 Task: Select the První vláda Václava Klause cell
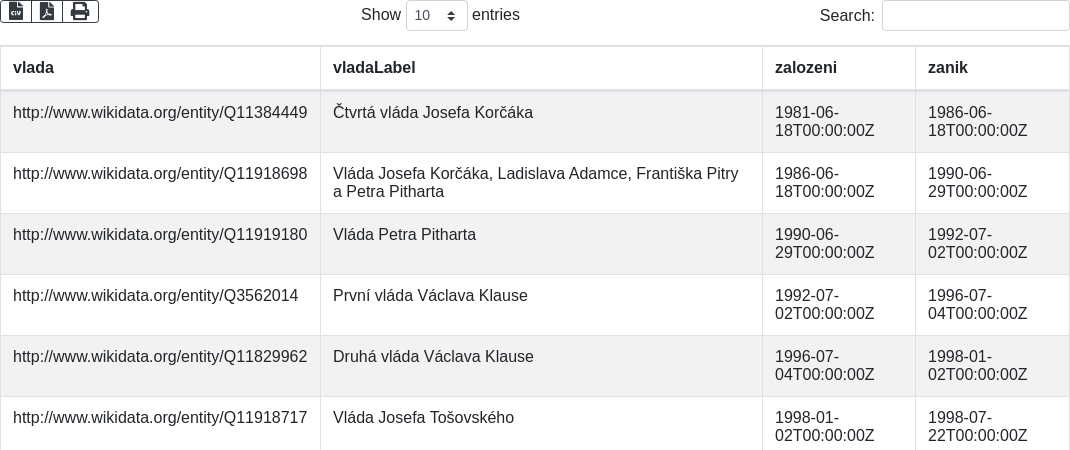point(430,296)
